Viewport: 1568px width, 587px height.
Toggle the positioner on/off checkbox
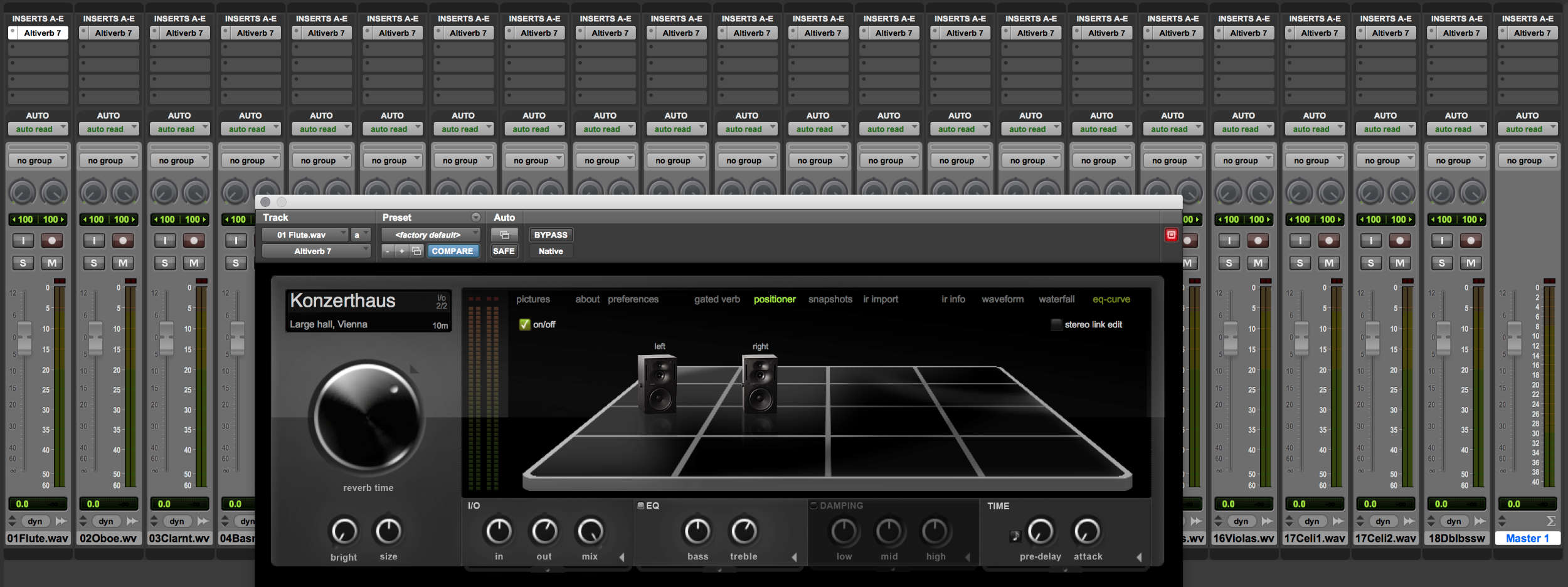click(524, 324)
